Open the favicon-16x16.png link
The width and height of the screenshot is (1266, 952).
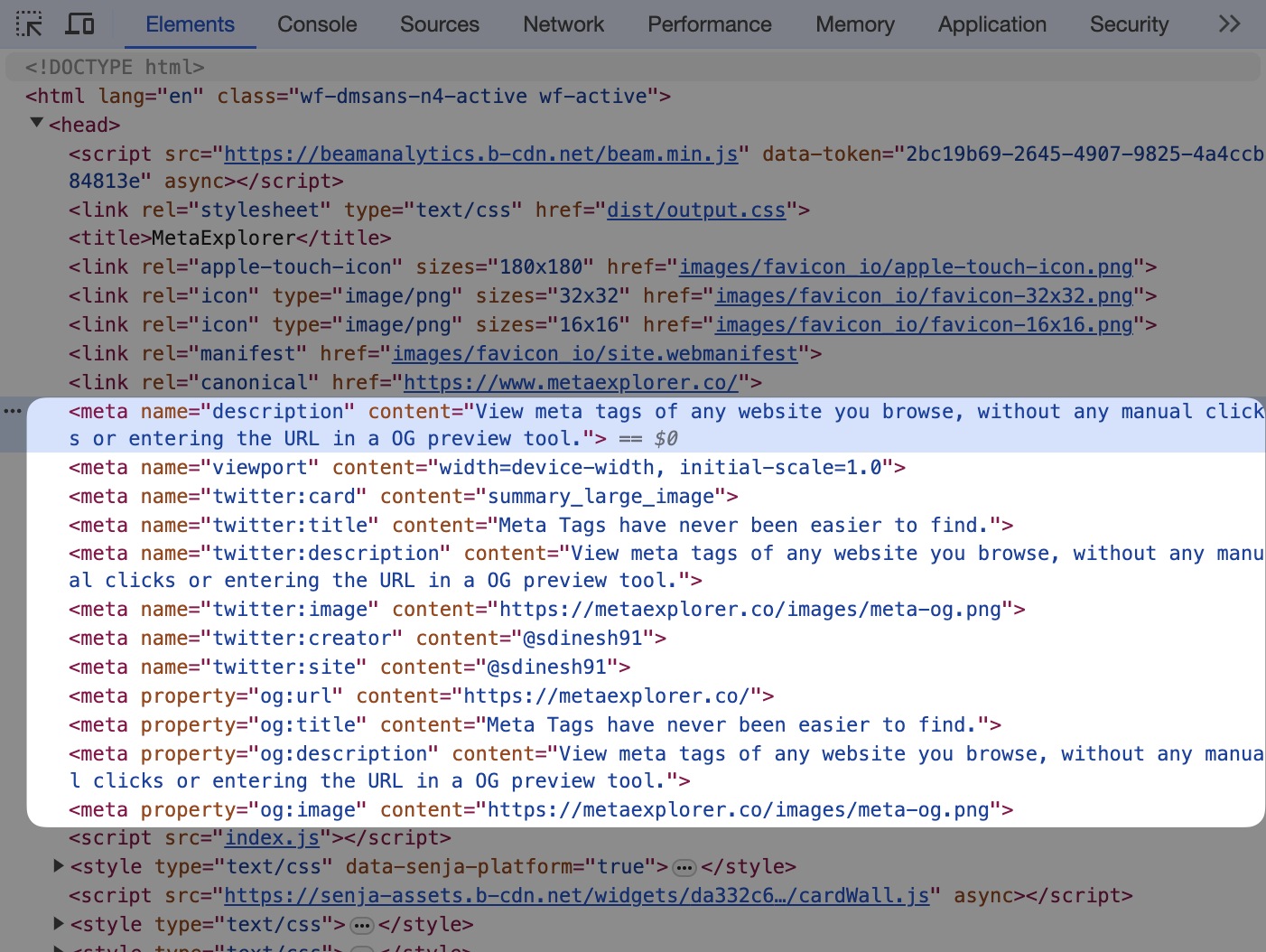(x=924, y=325)
